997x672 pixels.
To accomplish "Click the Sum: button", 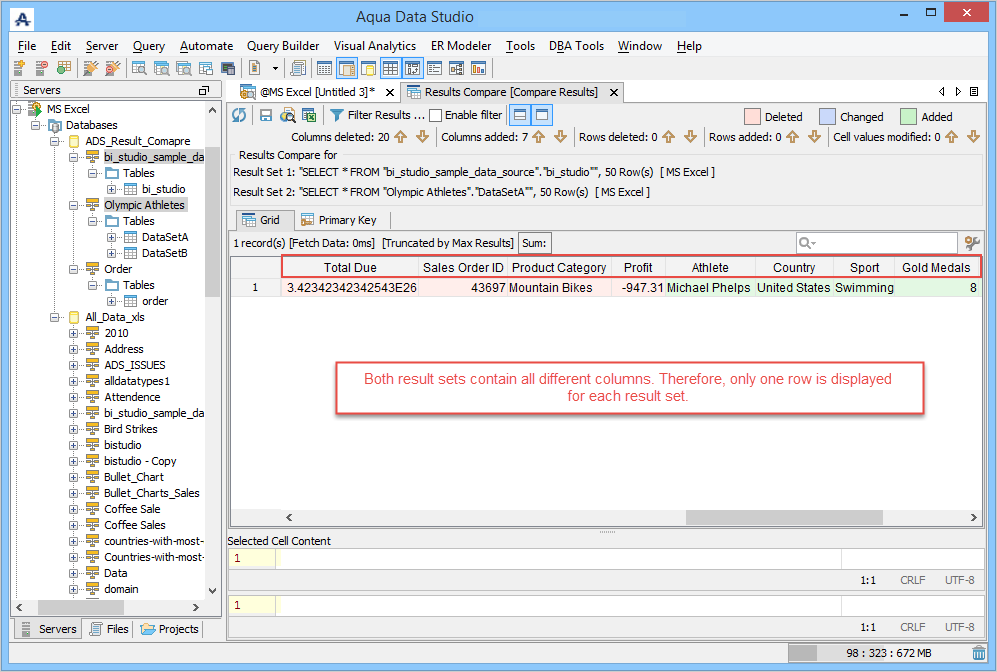I will point(534,243).
